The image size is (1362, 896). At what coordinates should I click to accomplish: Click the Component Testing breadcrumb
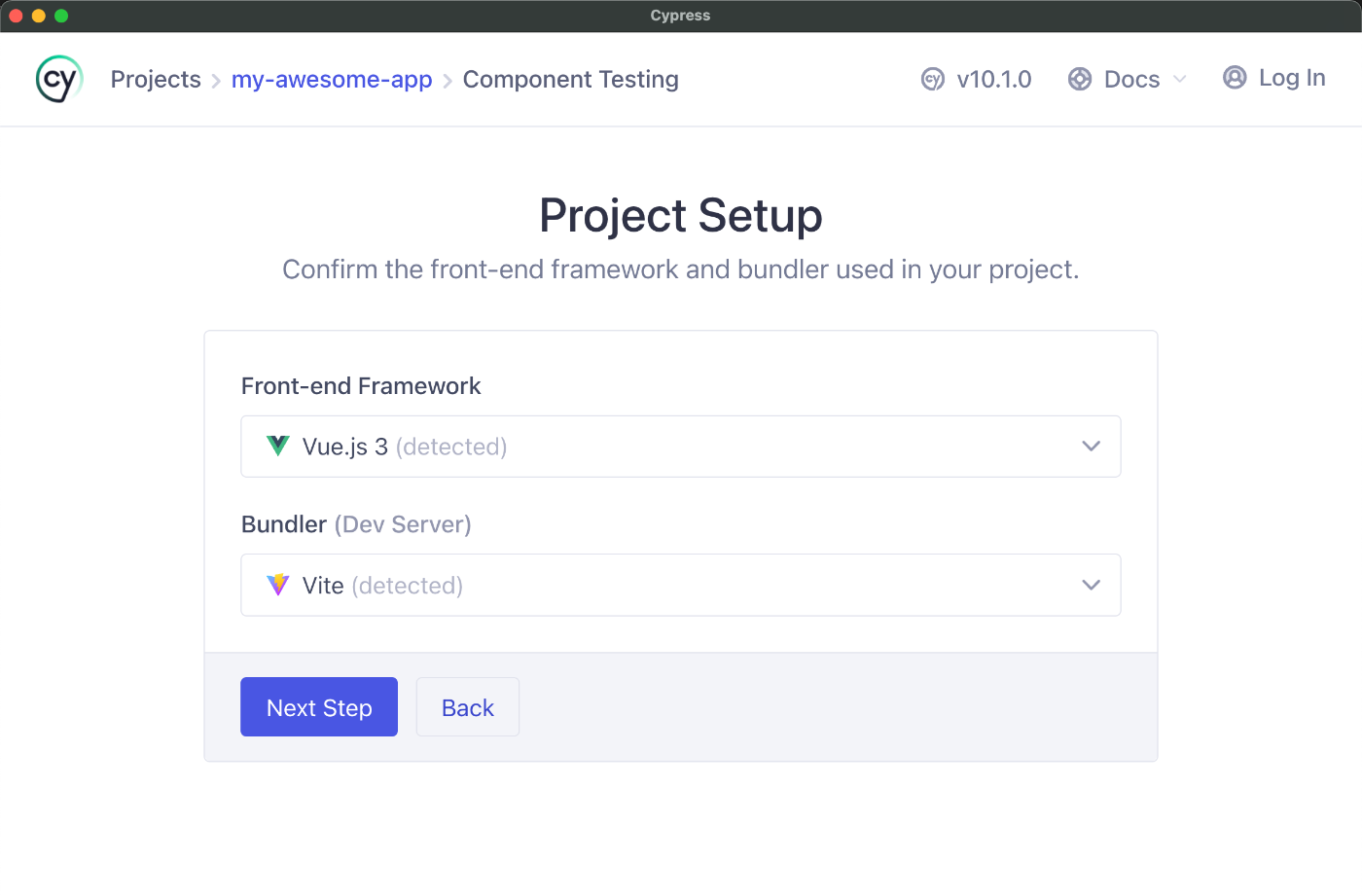pyautogui.click(x=570, y=80)
